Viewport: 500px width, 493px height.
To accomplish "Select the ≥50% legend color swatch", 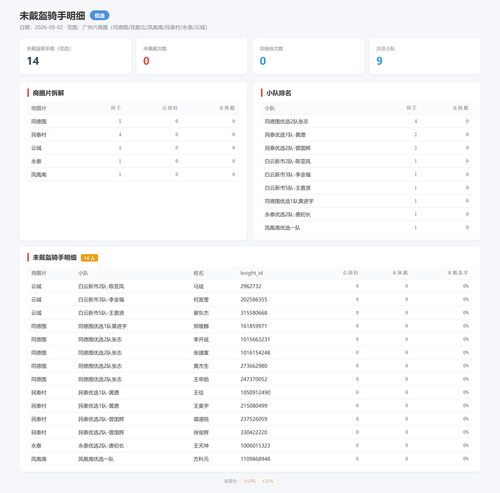I will coord(249,481).
